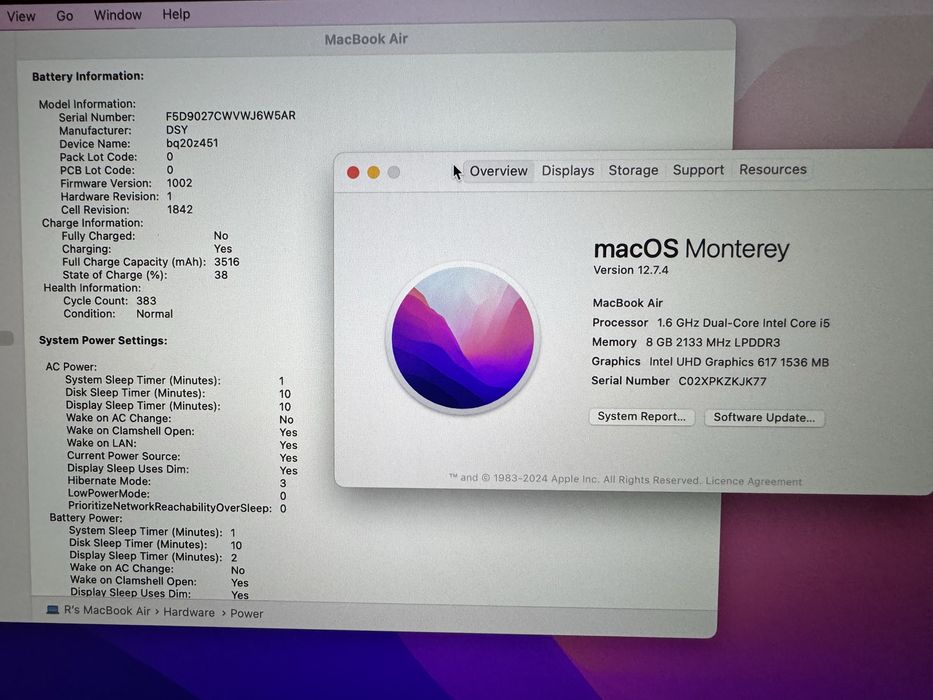Switch to the Displays tab
This screenshot has width=933, height=700.
click(x=568, y=171)
